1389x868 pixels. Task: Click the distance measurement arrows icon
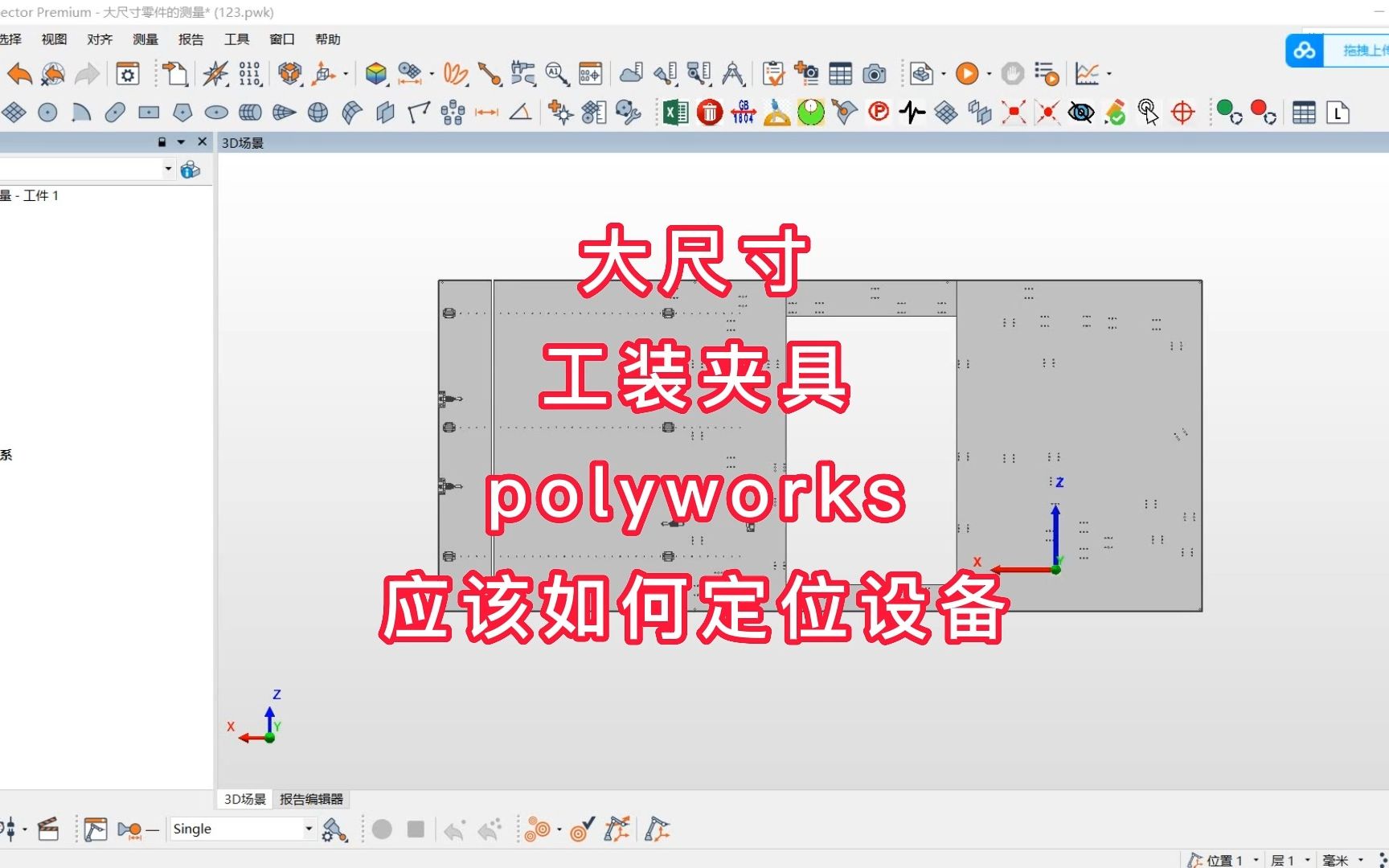(x=486, y=113)
